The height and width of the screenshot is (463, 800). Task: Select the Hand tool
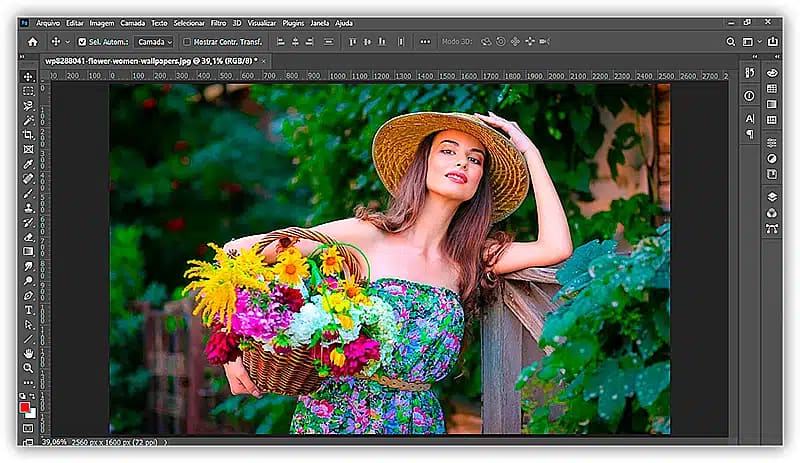[28, 353]
